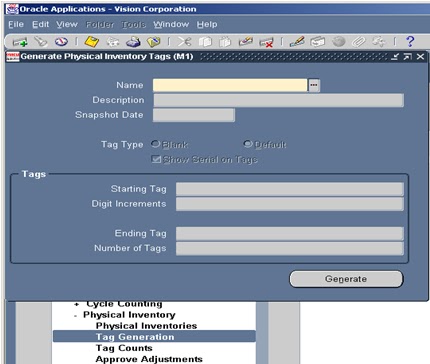The width and height of the screenshot is (430, 364).
Task: Select the Tag Generation navigator item
Action: pos(154,337)
